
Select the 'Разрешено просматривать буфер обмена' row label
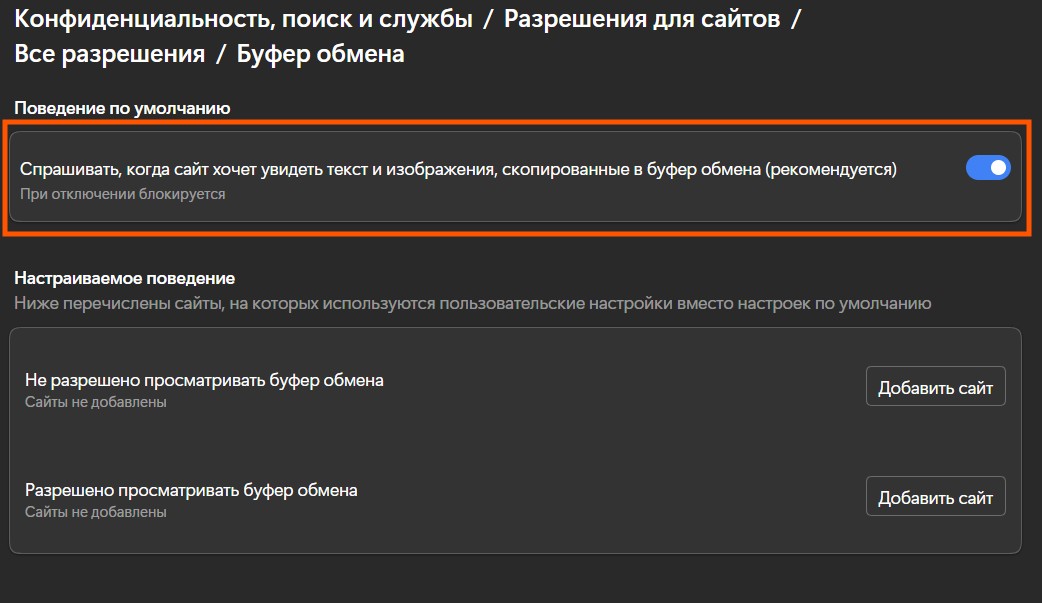point(191,490)
